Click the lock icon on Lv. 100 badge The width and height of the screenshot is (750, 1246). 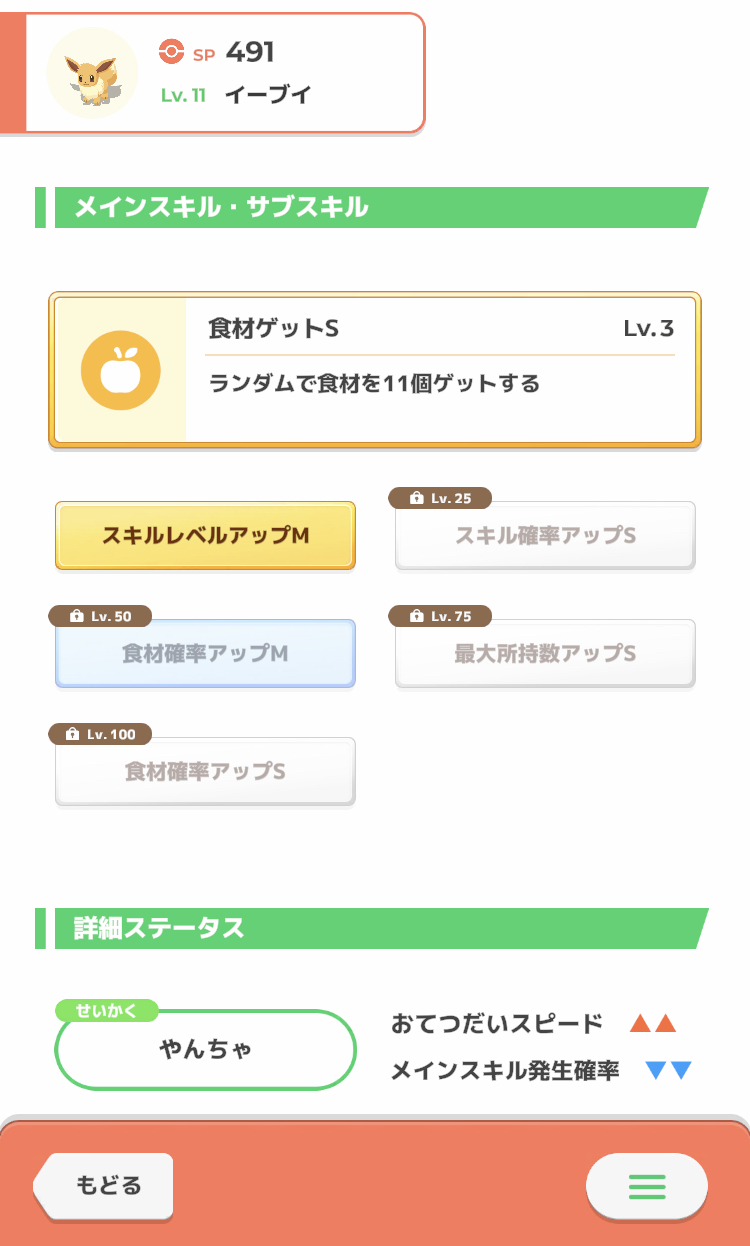pos(72,735)
